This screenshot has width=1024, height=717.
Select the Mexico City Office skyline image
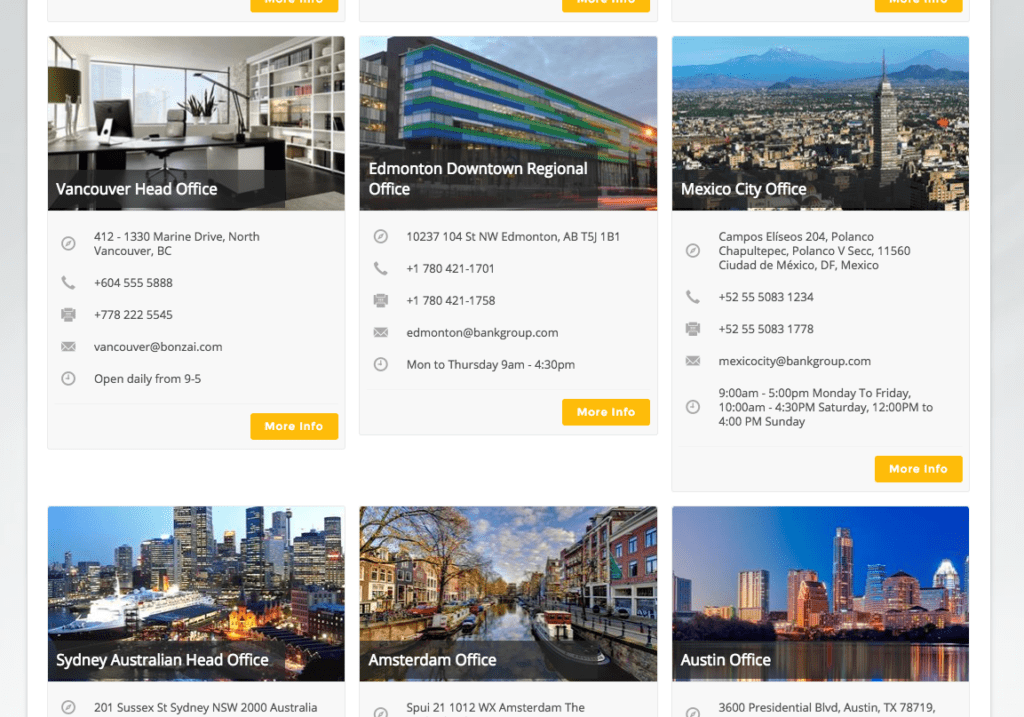point(820,110)
